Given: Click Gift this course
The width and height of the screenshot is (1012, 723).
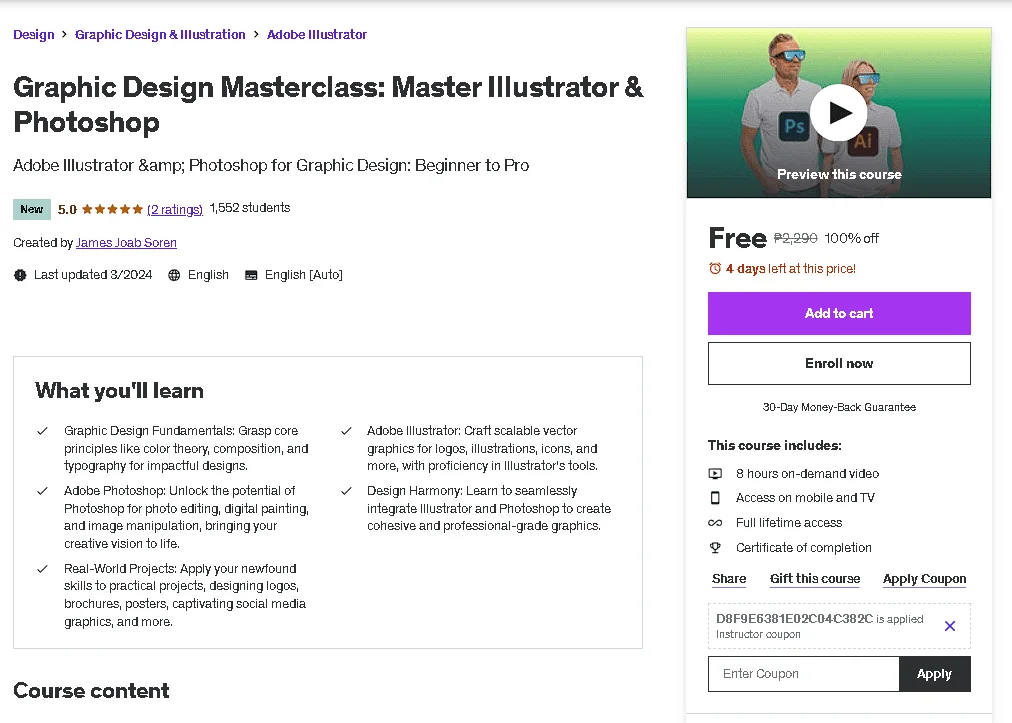Looking at the screenshot, I should click(x=815, y=578).
